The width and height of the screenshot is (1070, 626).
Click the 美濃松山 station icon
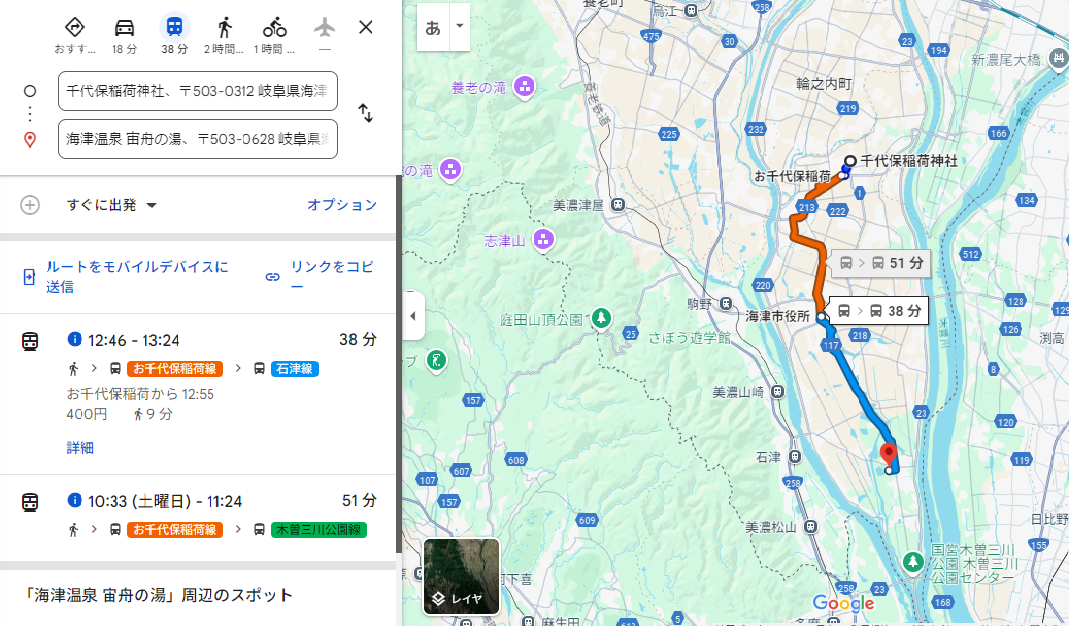(810, 526)
